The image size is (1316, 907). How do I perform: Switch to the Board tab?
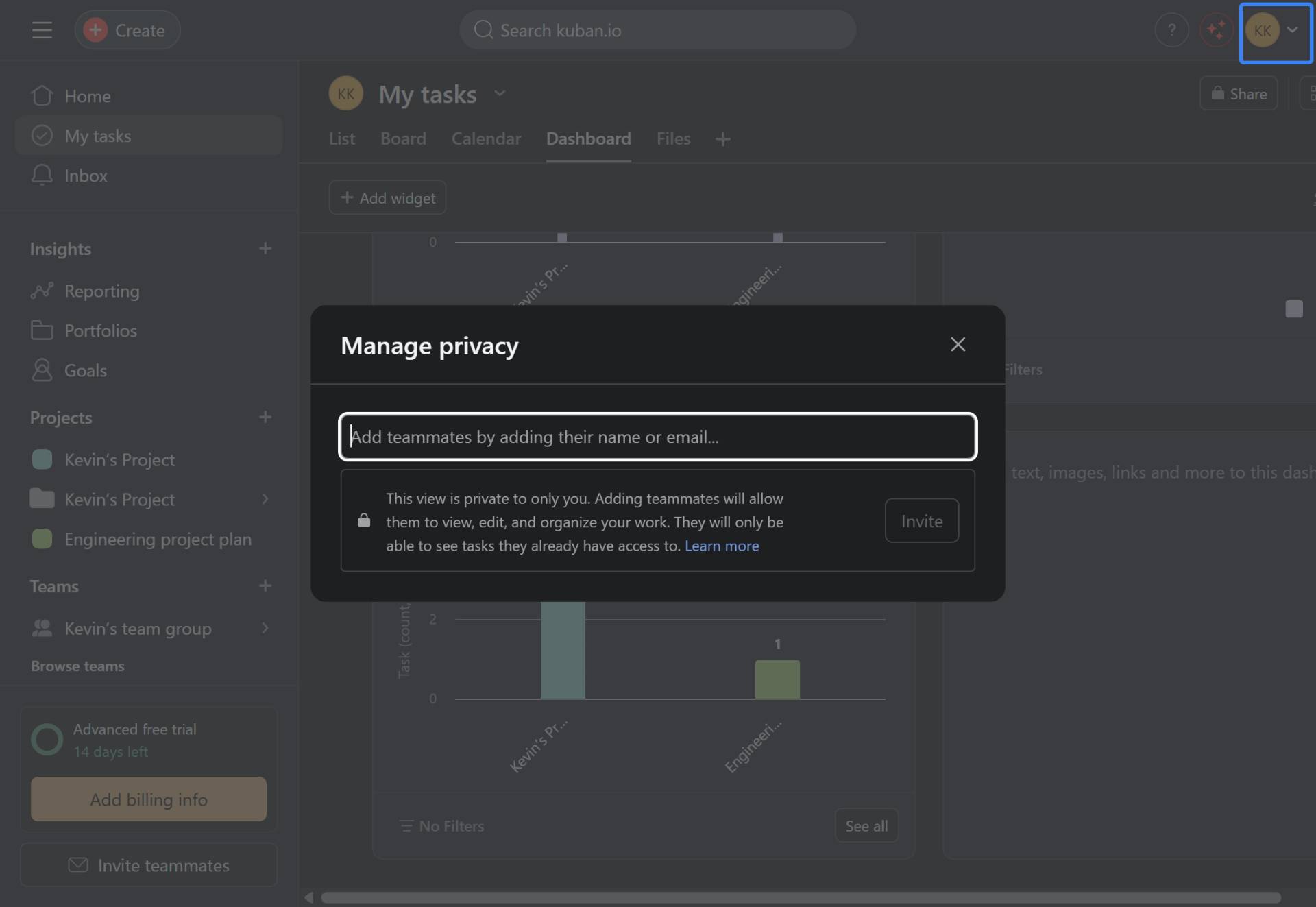[403, 139]
